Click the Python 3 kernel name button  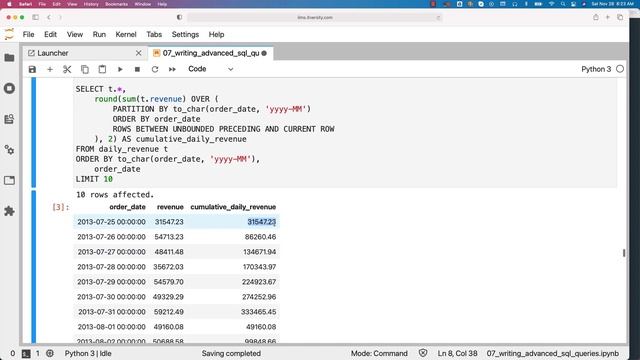point(596,69)
